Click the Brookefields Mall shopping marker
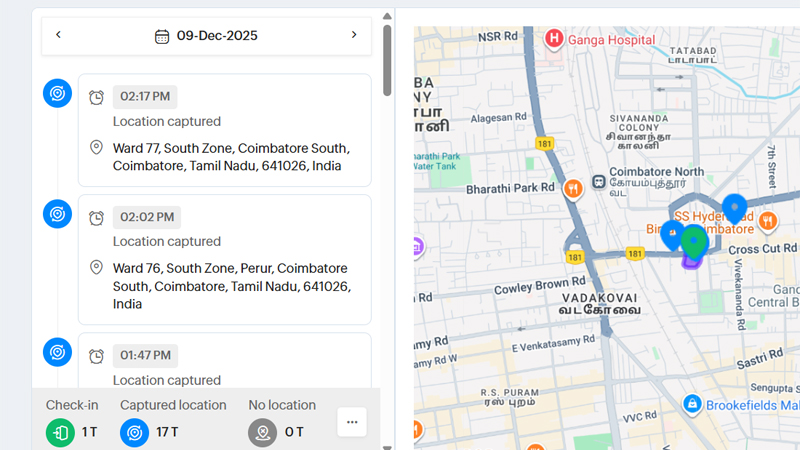Viewport: 800px width, 450px height. pos(691,404)
